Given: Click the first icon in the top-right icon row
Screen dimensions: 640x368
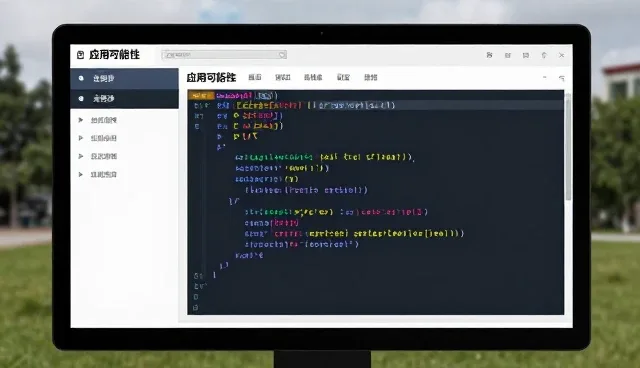Looking at the screenshot, I should click(489, 55).
